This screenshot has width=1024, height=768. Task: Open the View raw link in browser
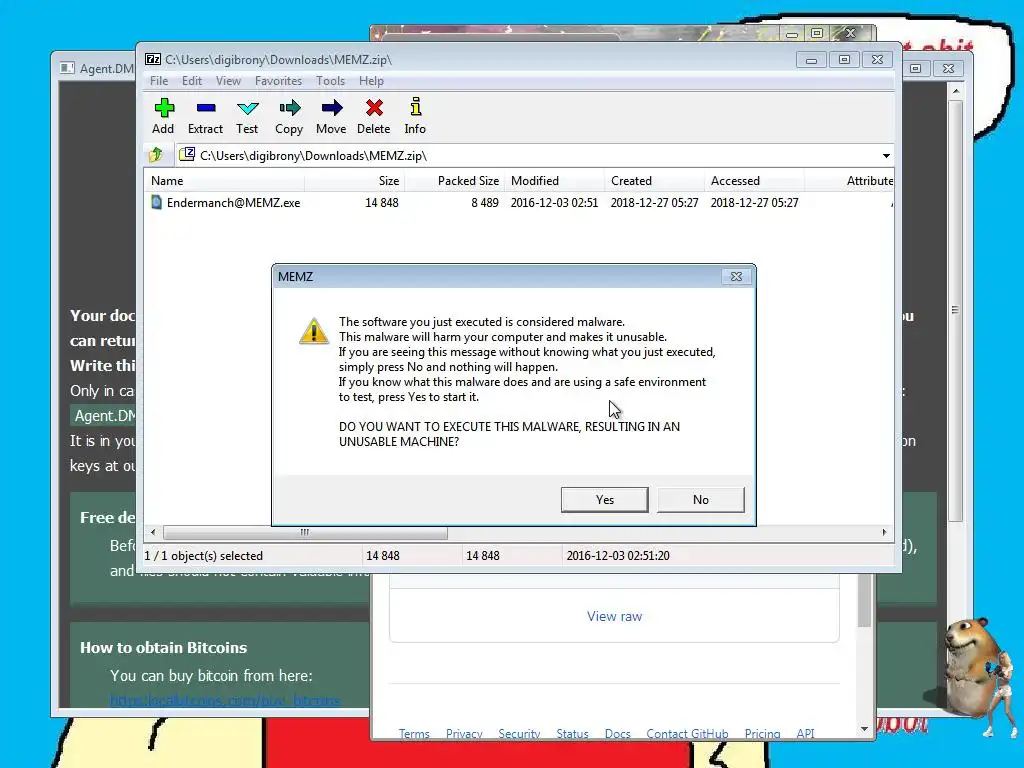(x=615, y=616)
